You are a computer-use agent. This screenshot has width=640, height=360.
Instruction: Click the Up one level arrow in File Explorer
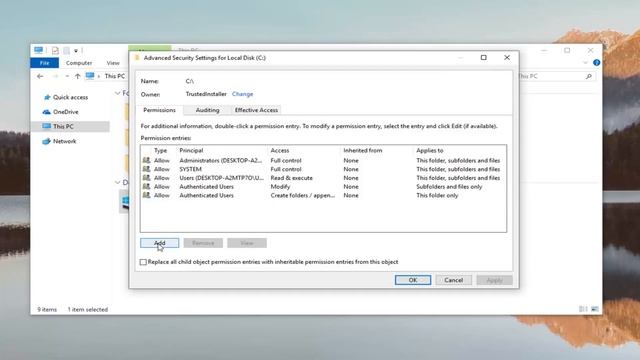pos(78,76)
